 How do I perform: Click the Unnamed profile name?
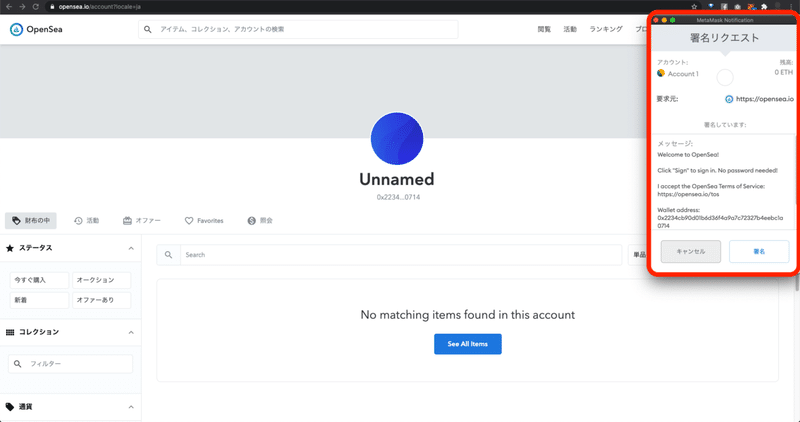pos(397,179)
